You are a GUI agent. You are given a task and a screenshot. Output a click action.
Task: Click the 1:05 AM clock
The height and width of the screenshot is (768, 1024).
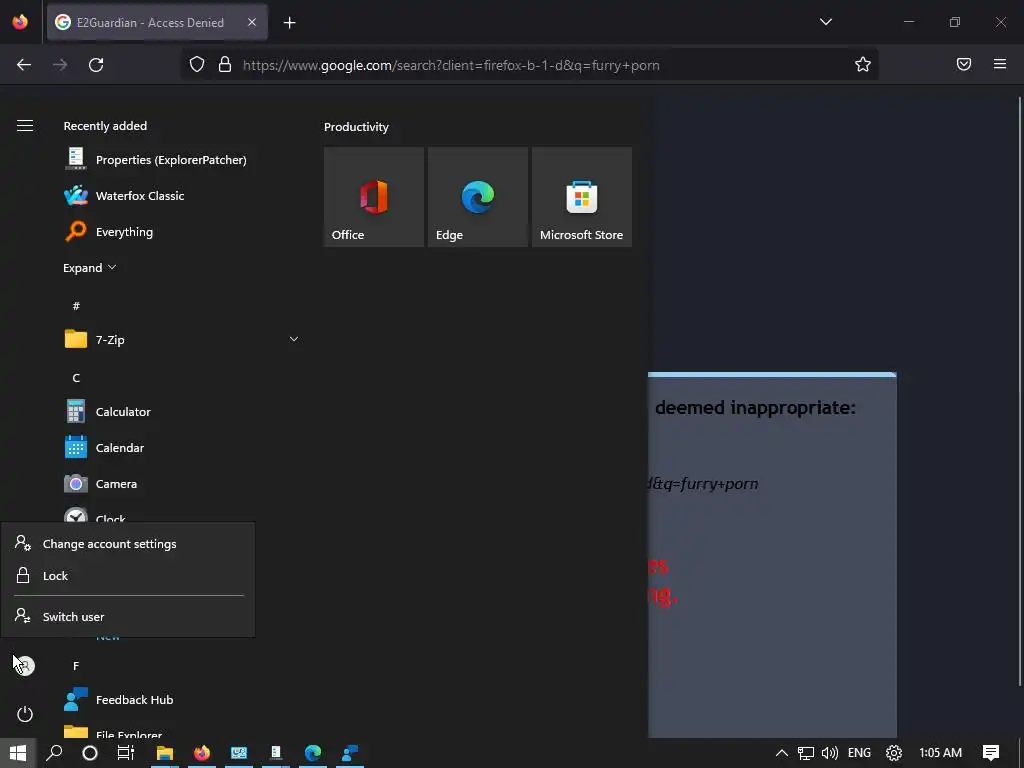coord(940,753)
